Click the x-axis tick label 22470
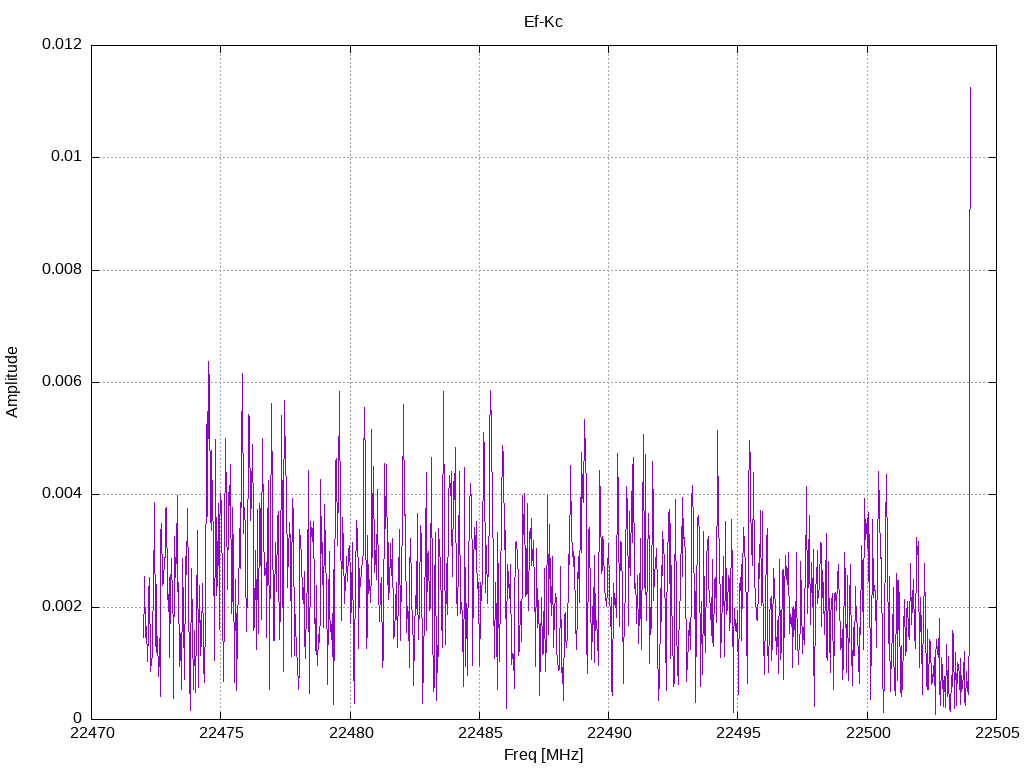Screen dimensions: 1024x768 point(91,733)
